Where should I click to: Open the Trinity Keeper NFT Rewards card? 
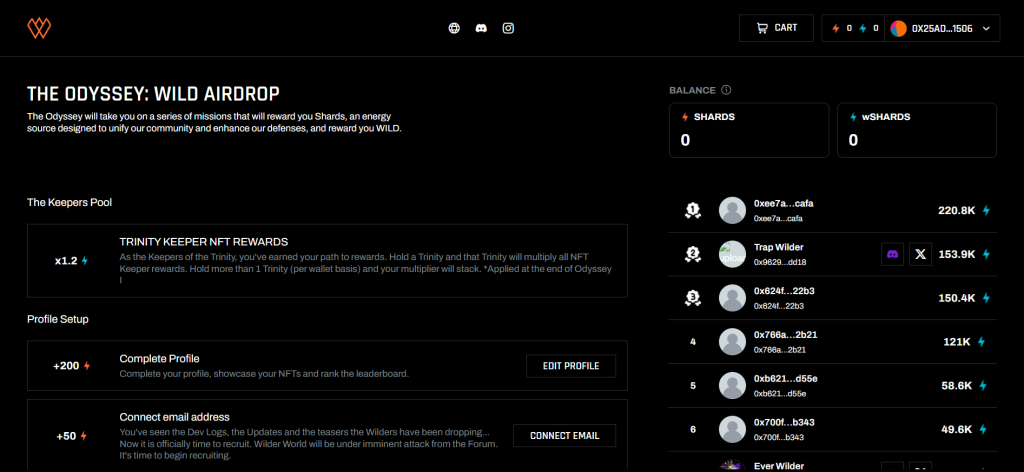click(x=327, y=260)
